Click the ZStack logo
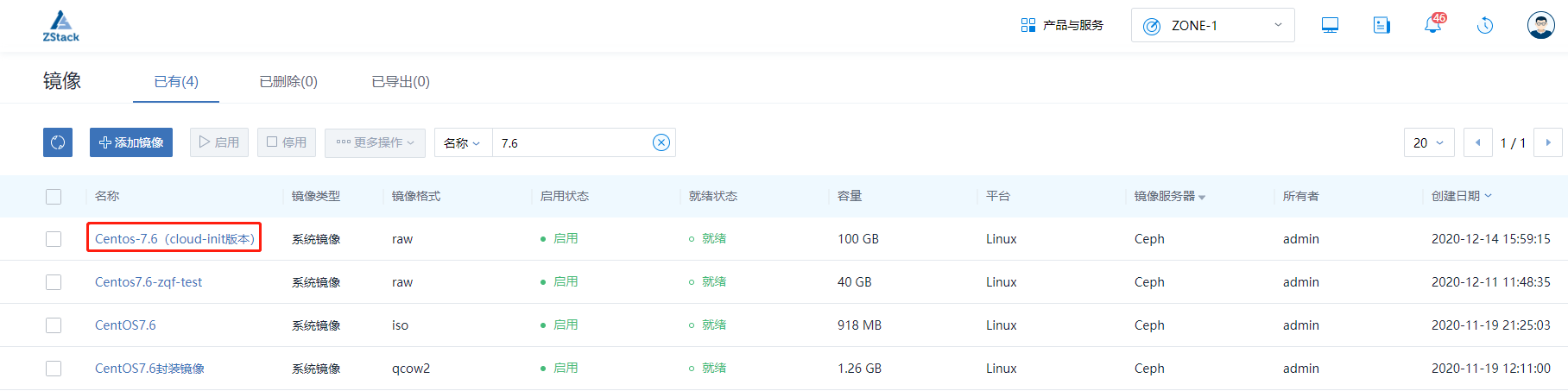The width and height of the screenshot is (1568, 391). pyautogui.click(x=61, y=26)
